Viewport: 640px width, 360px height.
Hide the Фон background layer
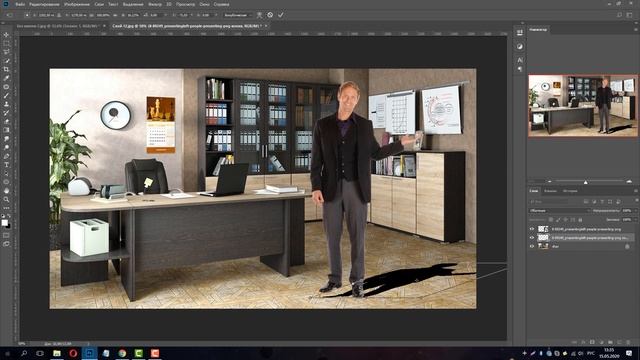(x=532, y=246)
